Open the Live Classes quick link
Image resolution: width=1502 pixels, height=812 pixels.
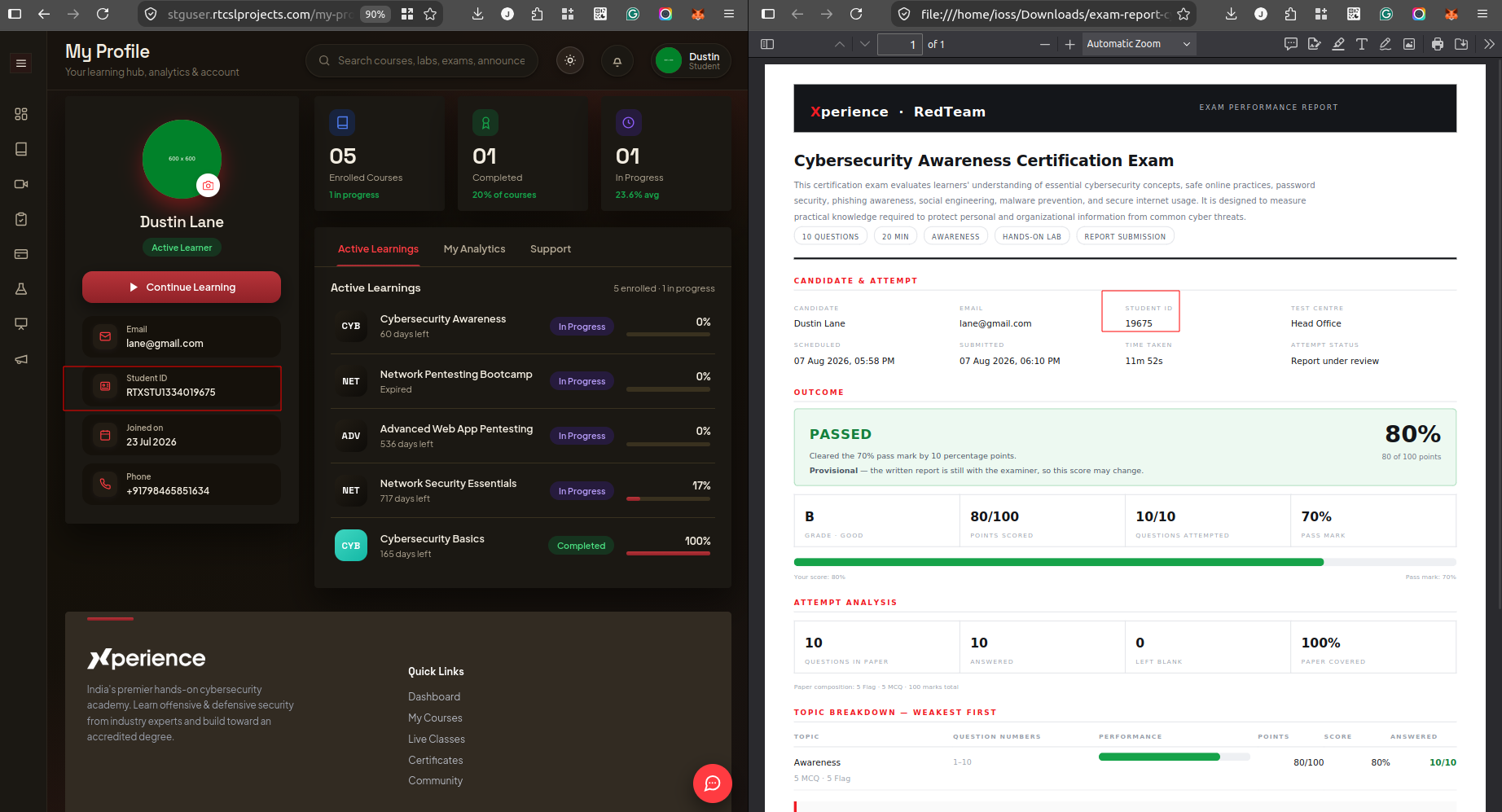(x=437, y=740)
